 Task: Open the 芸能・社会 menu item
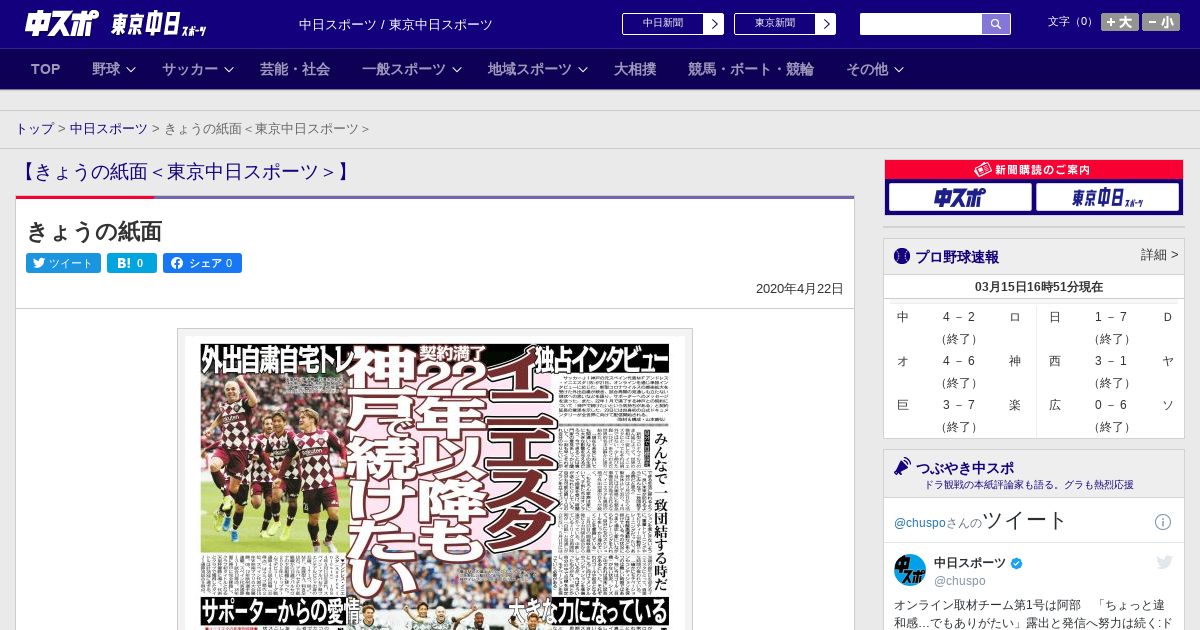coord(295,69)
